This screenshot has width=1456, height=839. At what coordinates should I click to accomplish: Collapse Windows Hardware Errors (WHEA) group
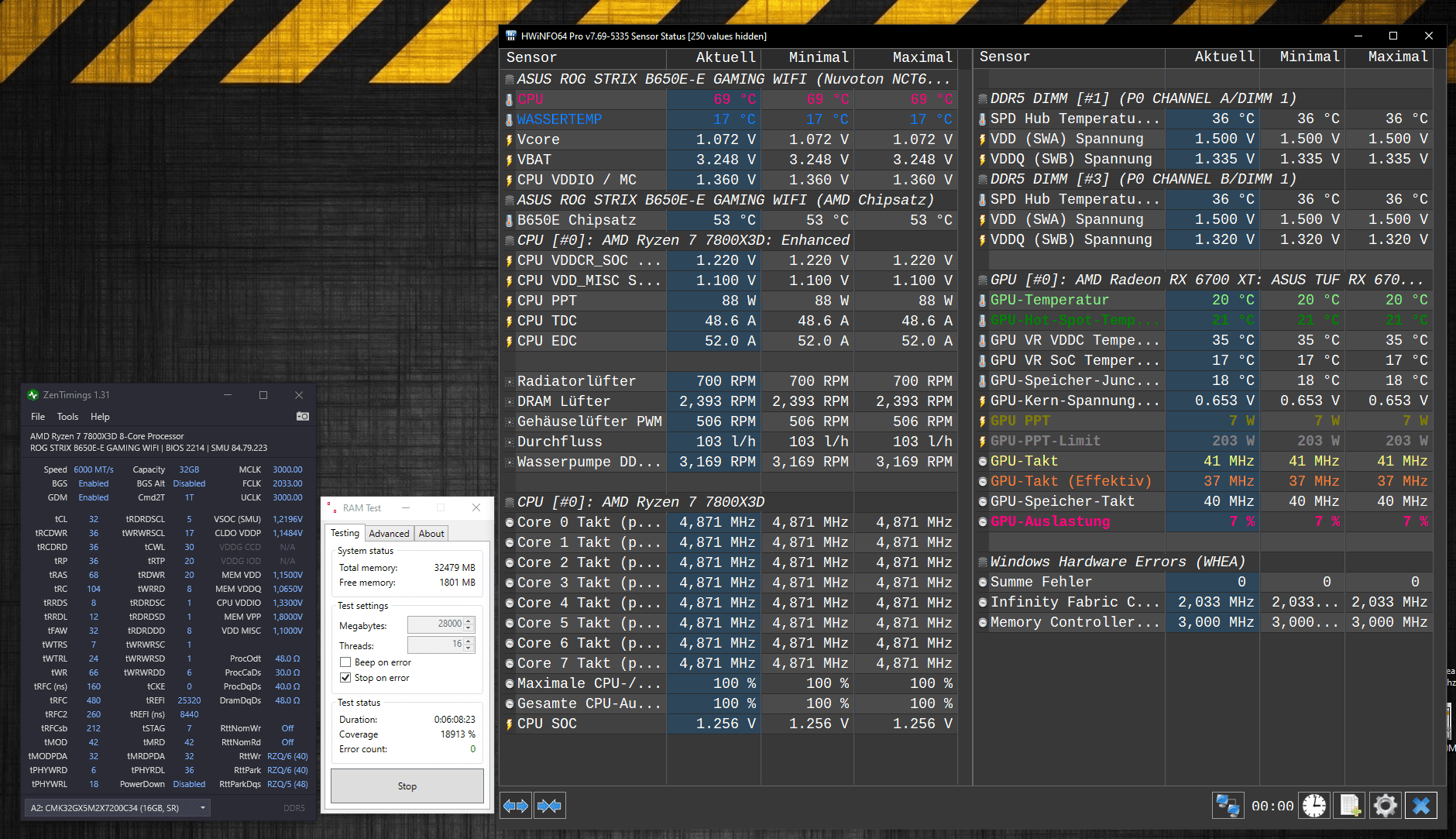click(x=983, y=562)
